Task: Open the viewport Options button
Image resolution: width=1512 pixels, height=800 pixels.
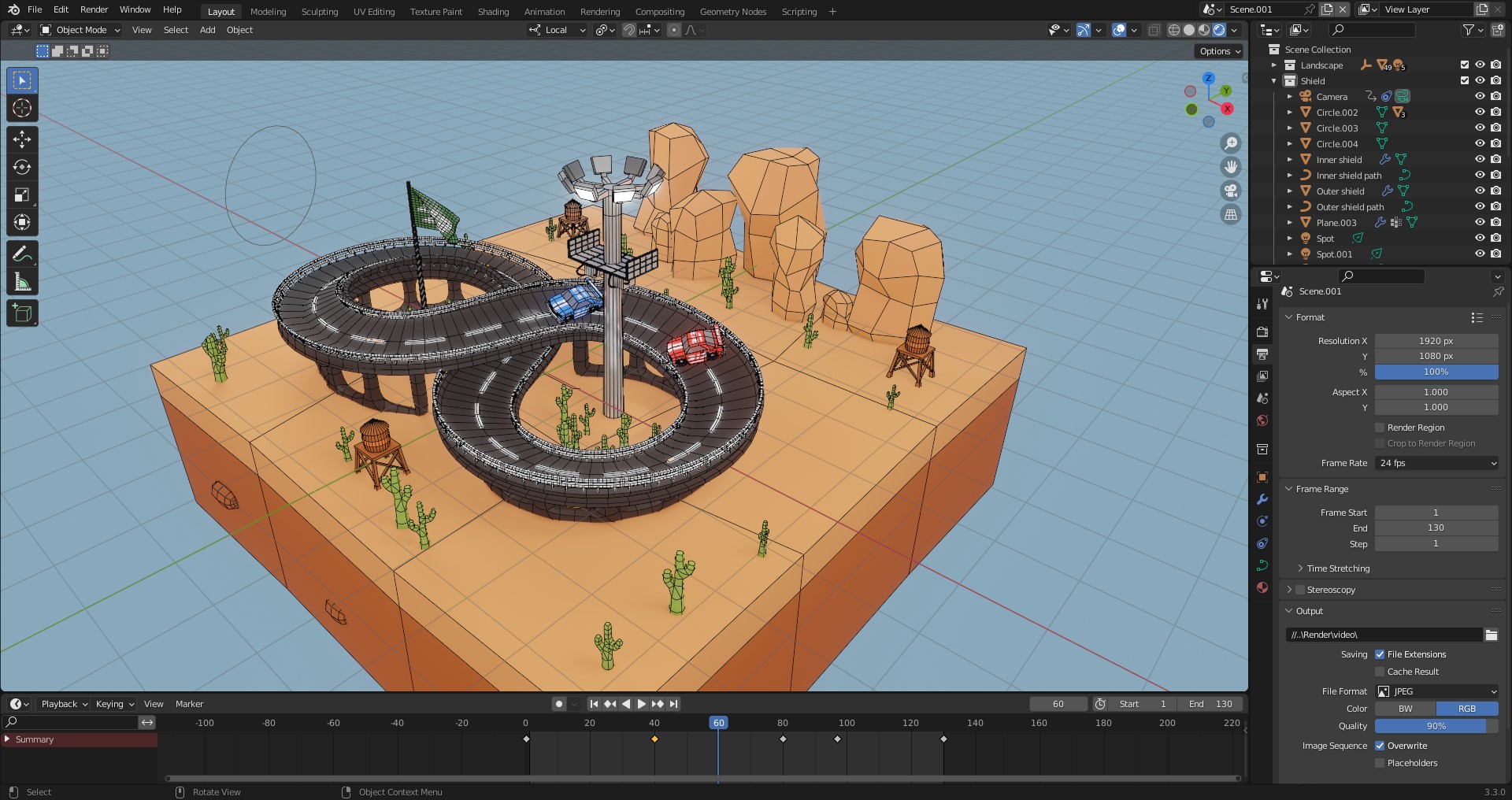Action: [x=1217, y=50]
